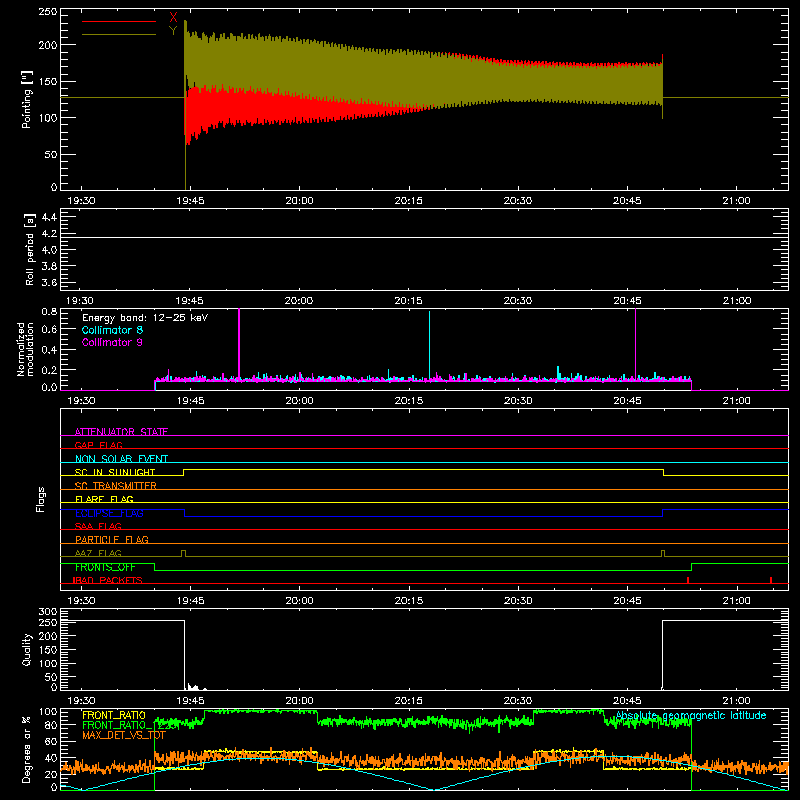This screenshot has height=800, width=800.
Task: Click the Flags axis label
Action: point(41,499)
